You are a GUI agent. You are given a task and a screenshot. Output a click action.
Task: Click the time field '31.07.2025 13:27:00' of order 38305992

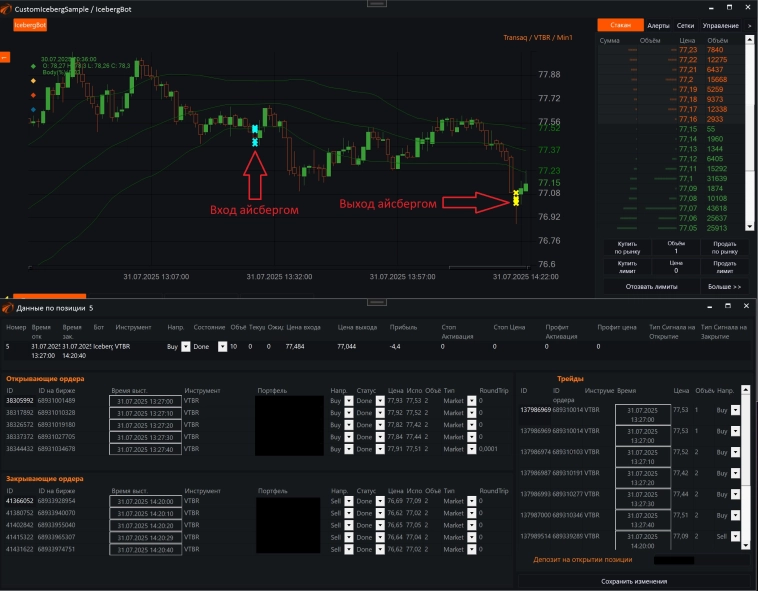point(145,401)
